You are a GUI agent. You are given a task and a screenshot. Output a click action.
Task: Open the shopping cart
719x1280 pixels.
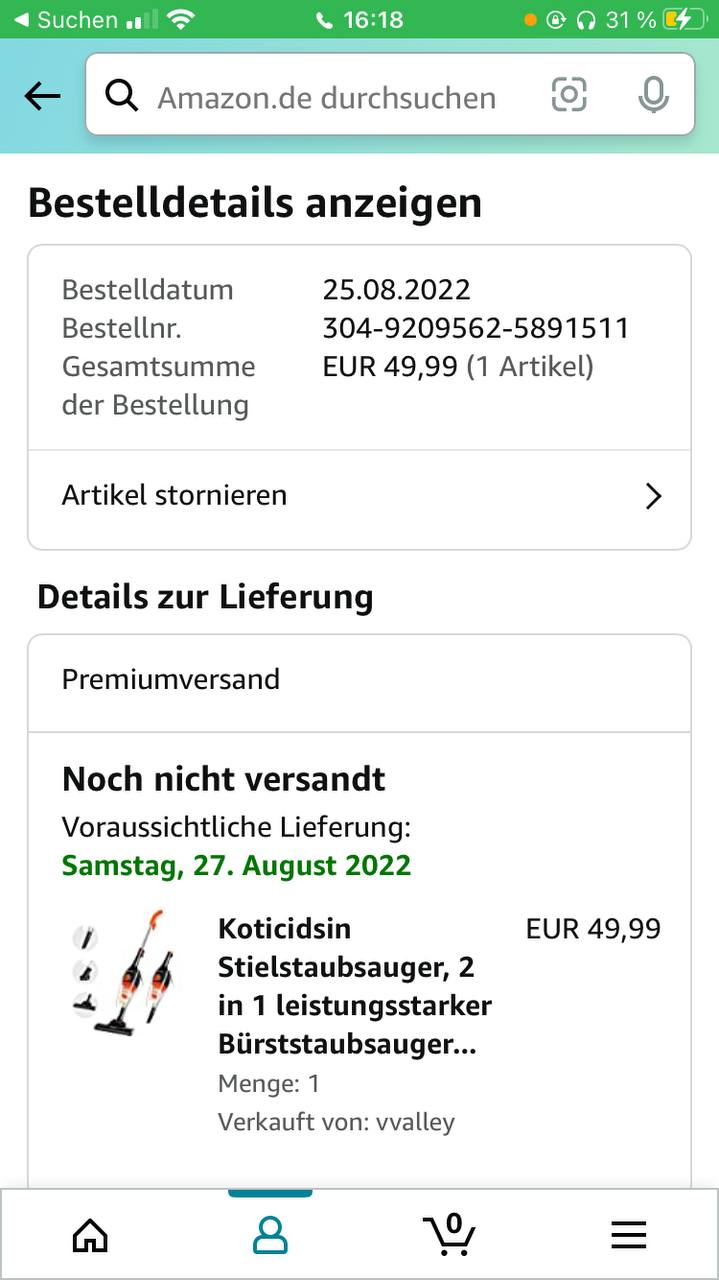coord(449,1234)
